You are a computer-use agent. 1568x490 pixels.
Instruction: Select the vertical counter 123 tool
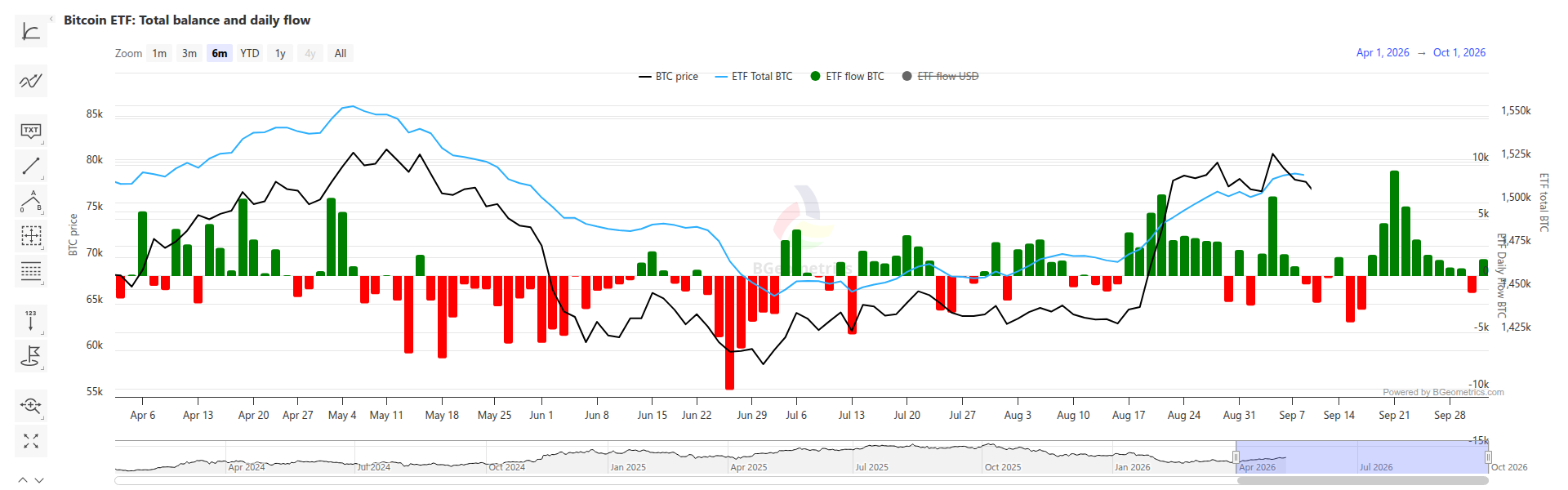pos(31,321)
